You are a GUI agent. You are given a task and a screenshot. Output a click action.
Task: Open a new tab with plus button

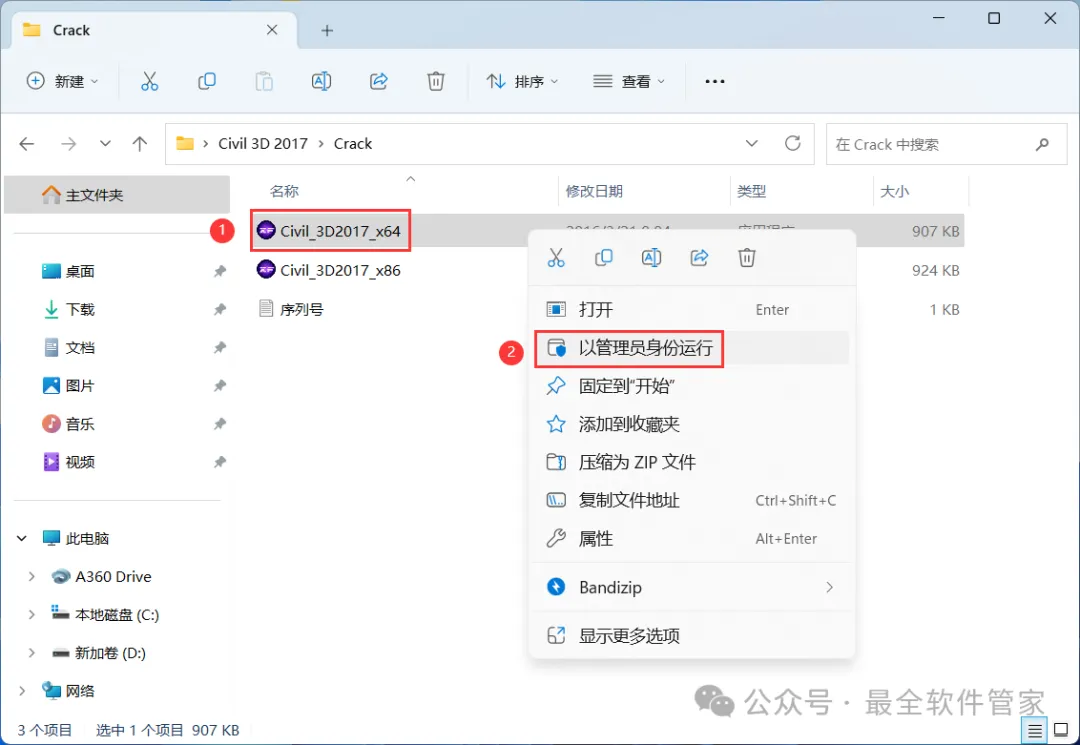[x=327, y=30]
